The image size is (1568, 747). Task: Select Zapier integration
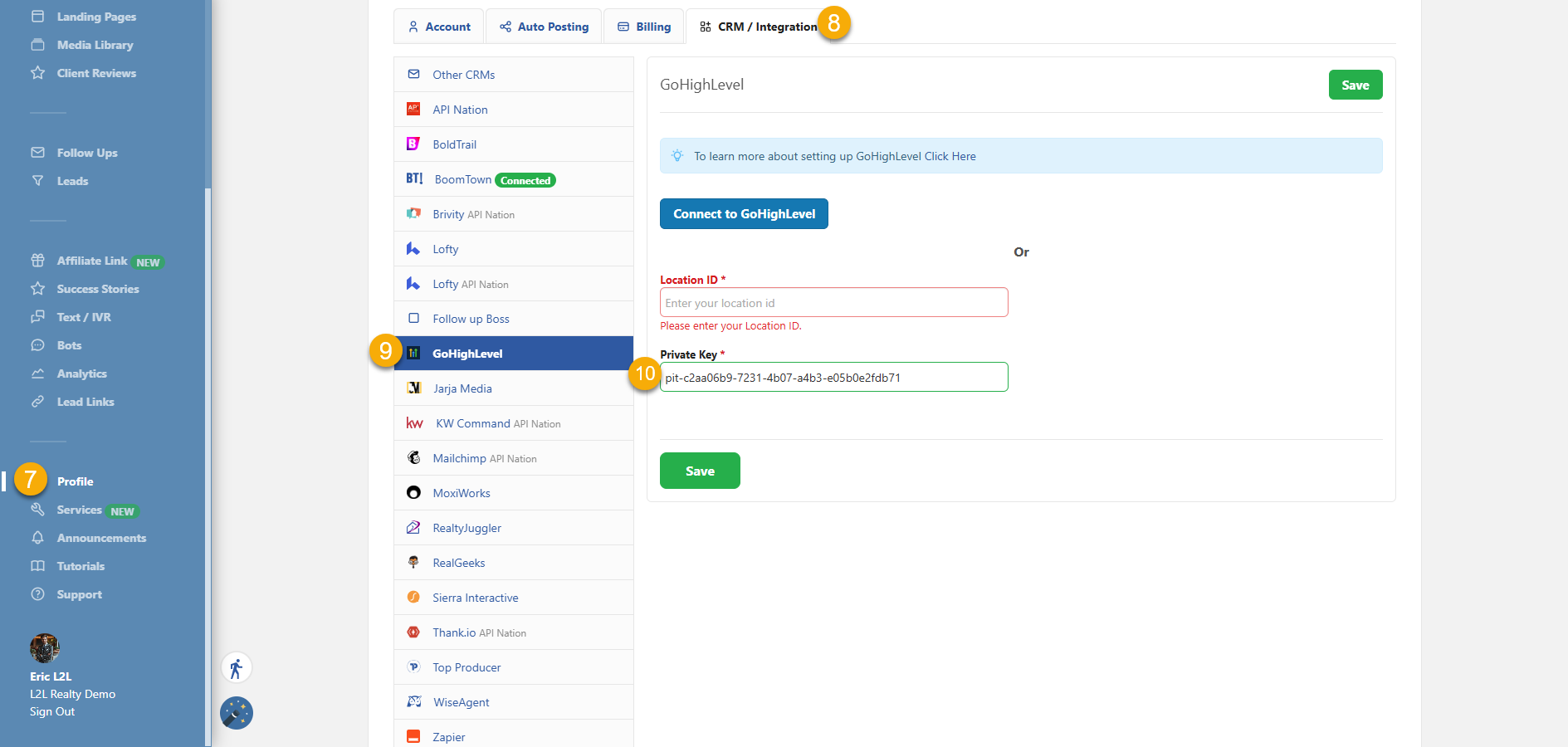click(x=514, y=734)
